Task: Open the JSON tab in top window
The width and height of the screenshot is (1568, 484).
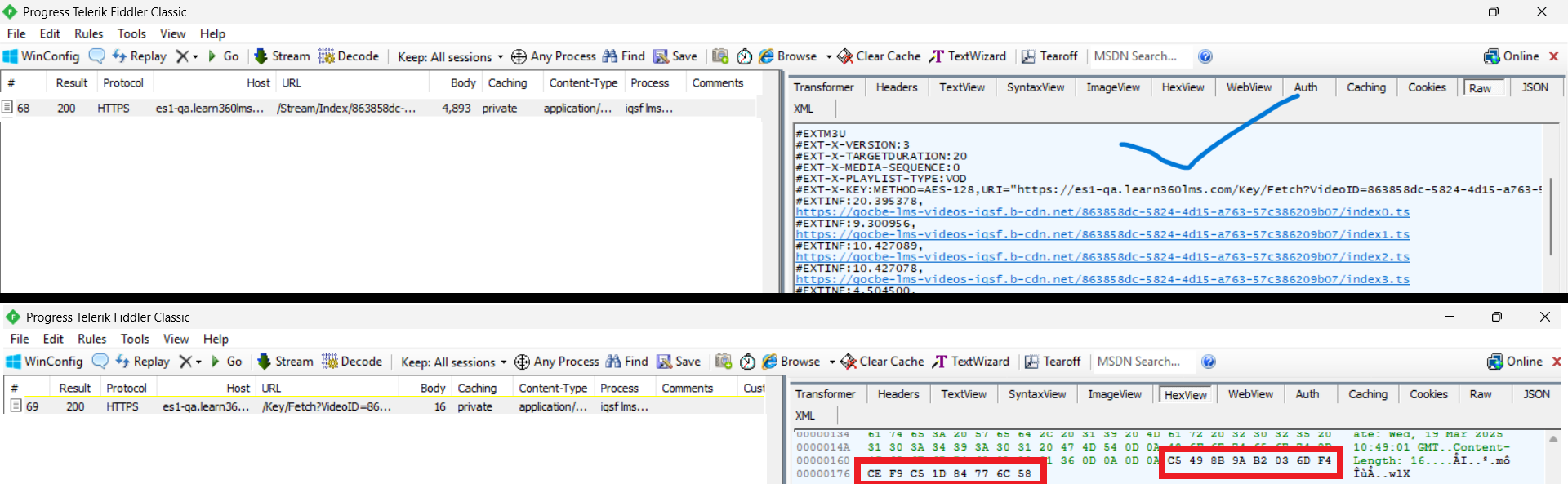Action: point(1535,87)
